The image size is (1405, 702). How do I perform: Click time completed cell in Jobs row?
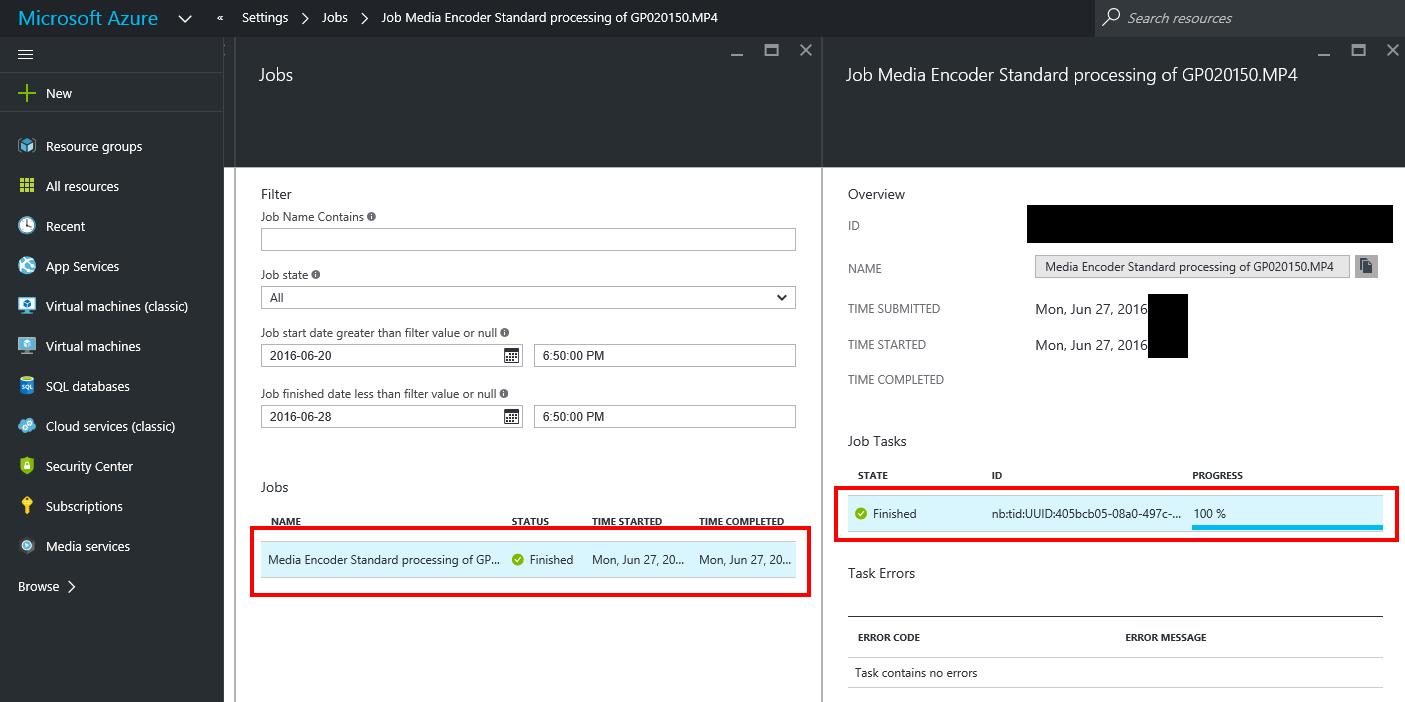pos(745,560)
